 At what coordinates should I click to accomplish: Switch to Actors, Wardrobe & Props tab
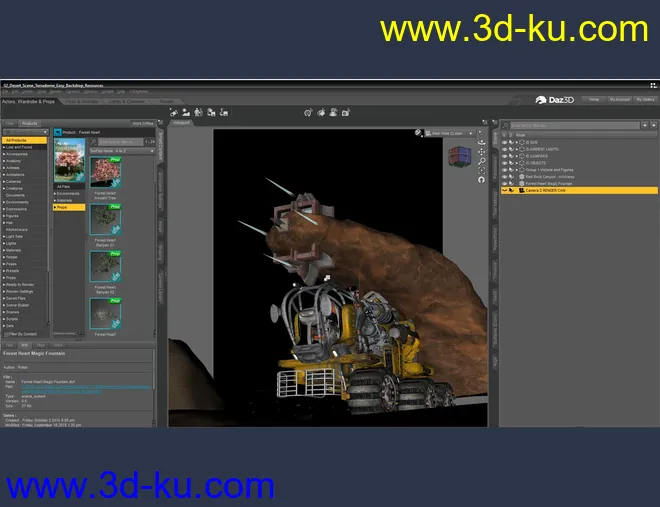[30, 101]
